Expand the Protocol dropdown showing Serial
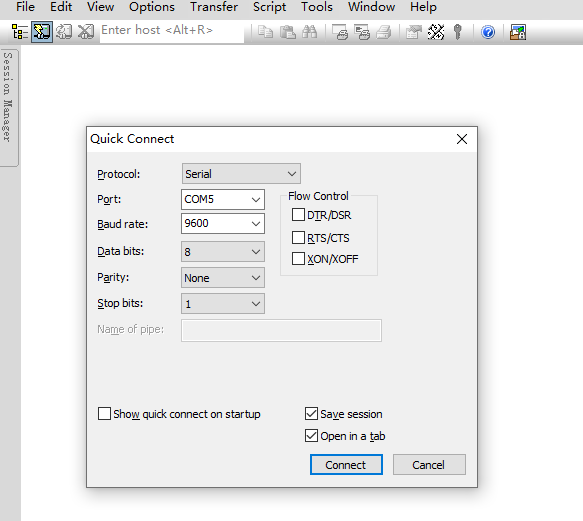Viewport: 583px width, 521px height. [x=241, y=174]
